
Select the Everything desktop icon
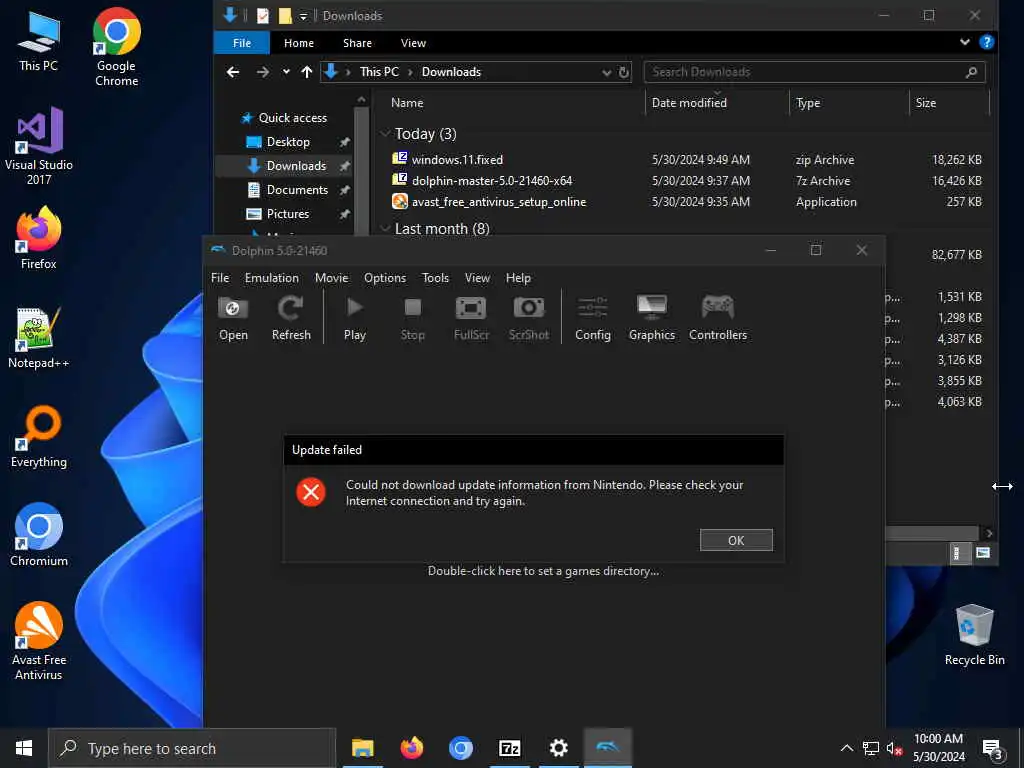pyautogui.click(x=39, y=437)
